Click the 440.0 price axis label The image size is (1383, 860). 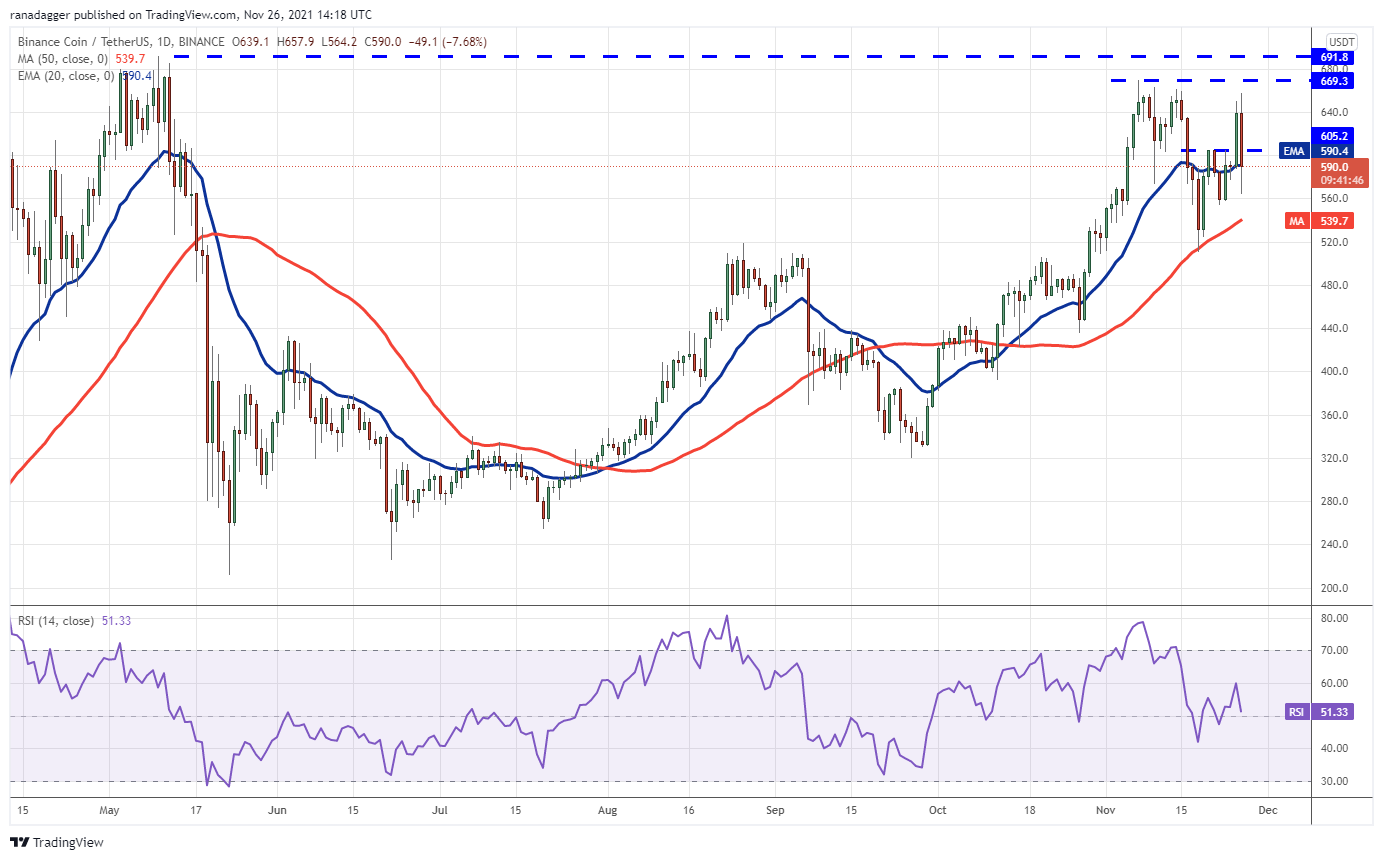pyautogui.click(x=1334, y=328)
